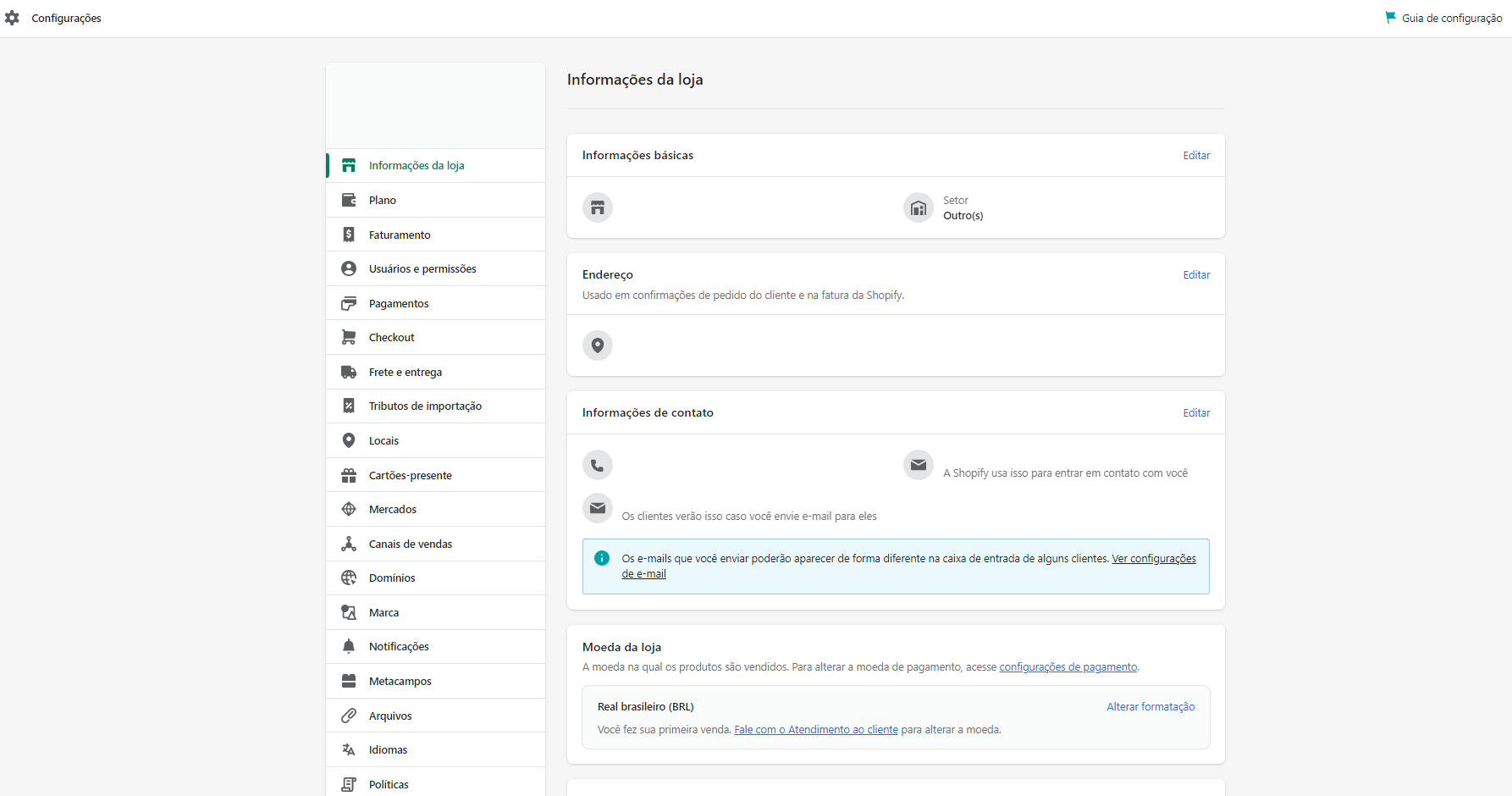Click Configurações in the top bar
The image size is (1512, 796).
pyautogui.click(x=66, y=18)
